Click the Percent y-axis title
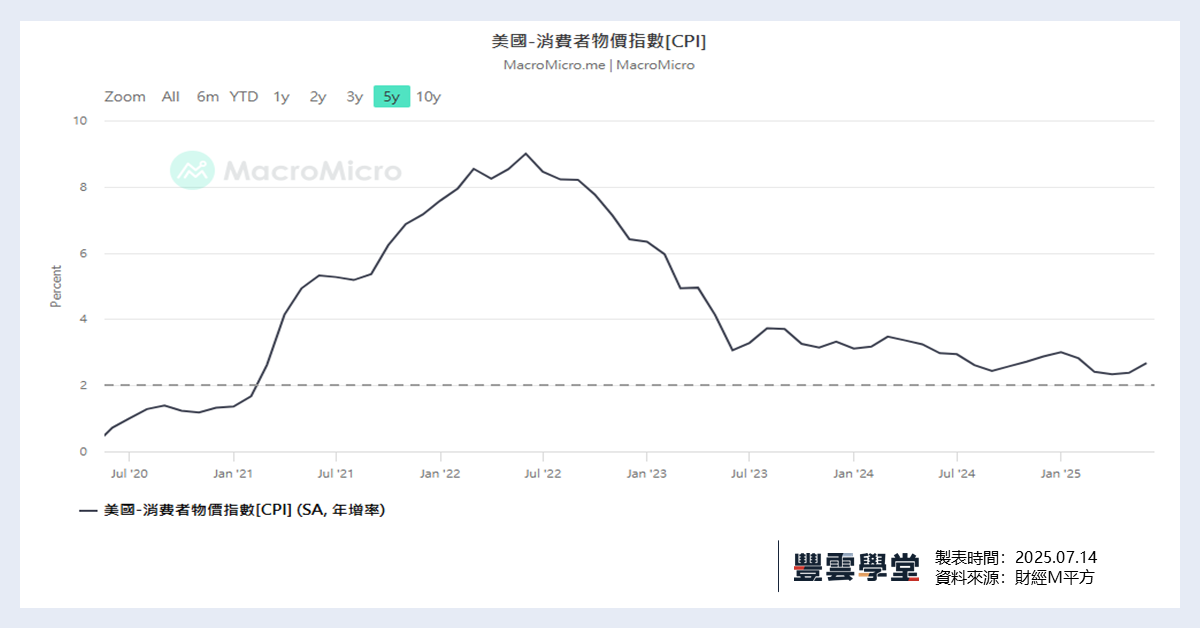Screen dimensions: 1200x628 56,286
